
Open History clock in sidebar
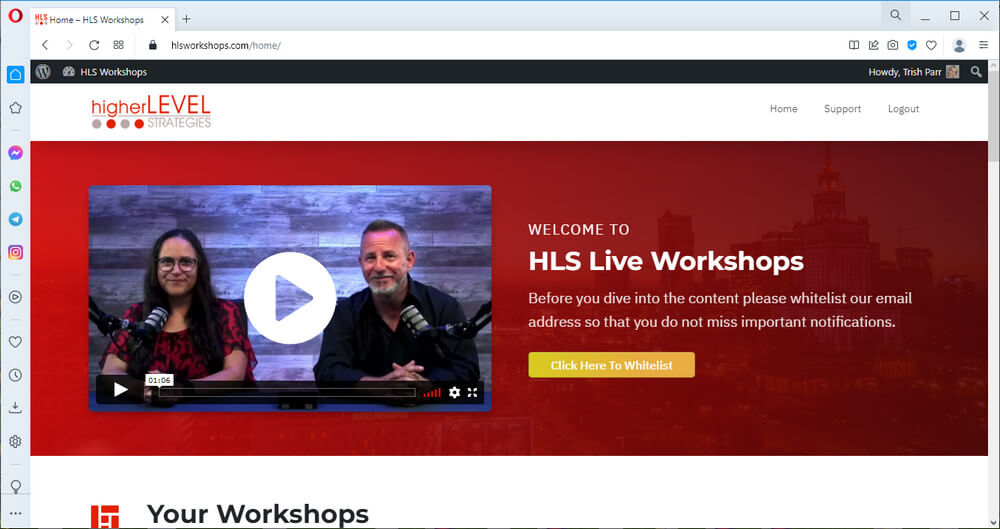pos(15,375)
